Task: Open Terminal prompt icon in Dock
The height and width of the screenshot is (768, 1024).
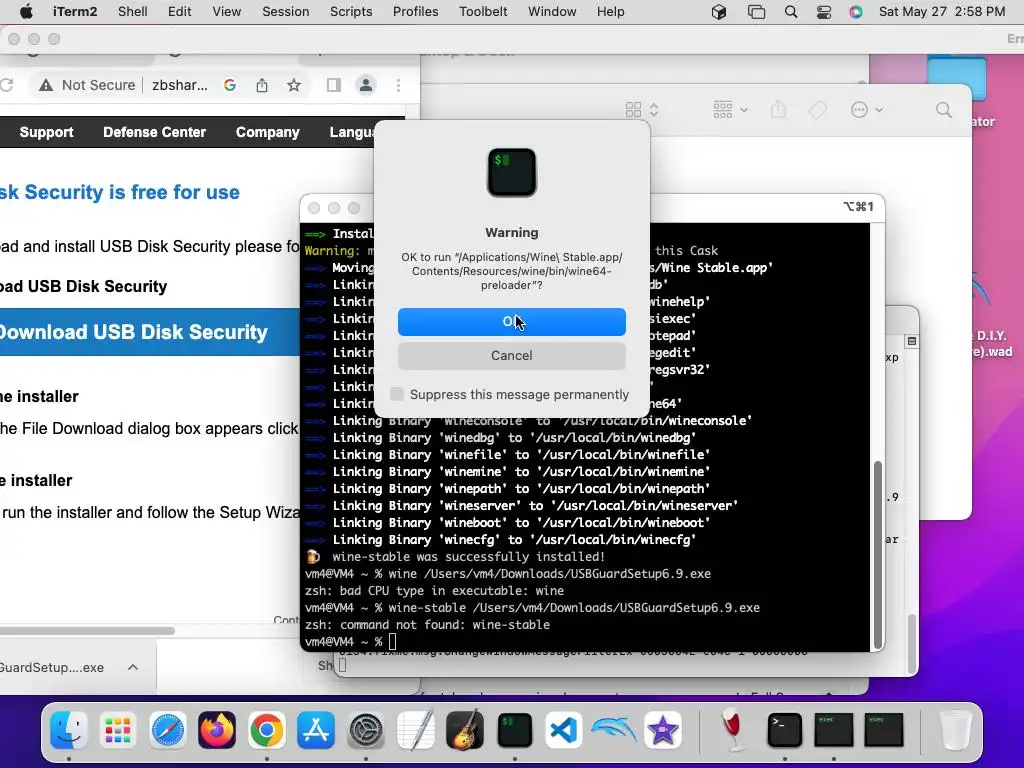Action: coord(784,730)
